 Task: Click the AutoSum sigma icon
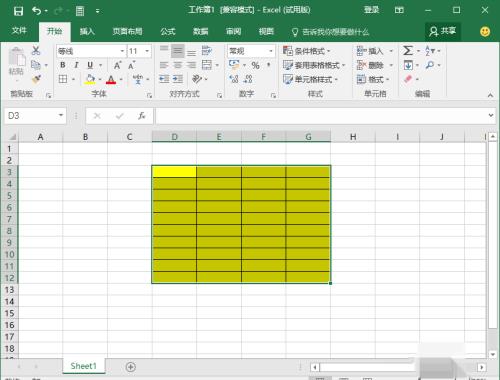[408, 51]
